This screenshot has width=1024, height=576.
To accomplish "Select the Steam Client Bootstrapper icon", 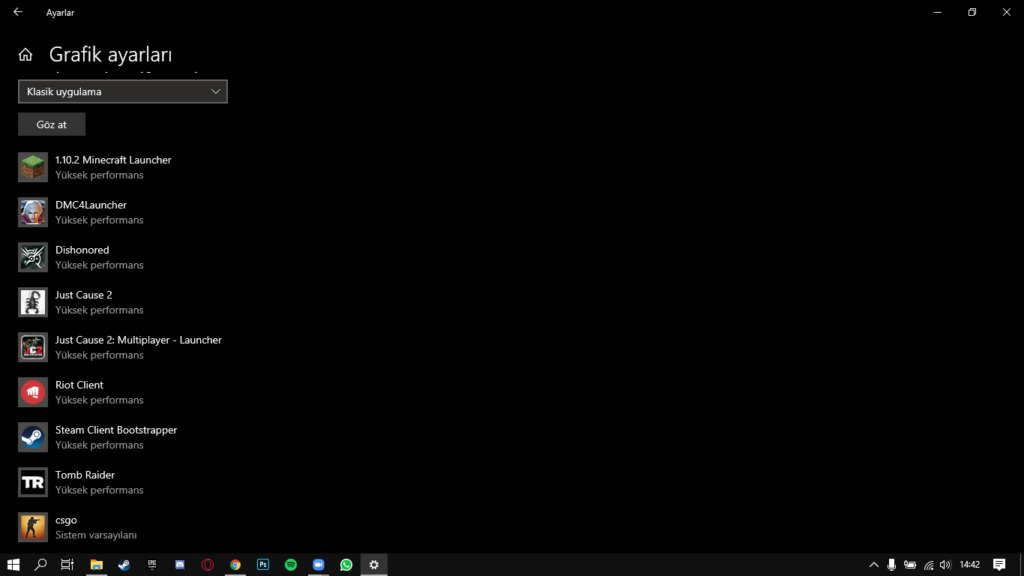I will click(x=33, y=437).
